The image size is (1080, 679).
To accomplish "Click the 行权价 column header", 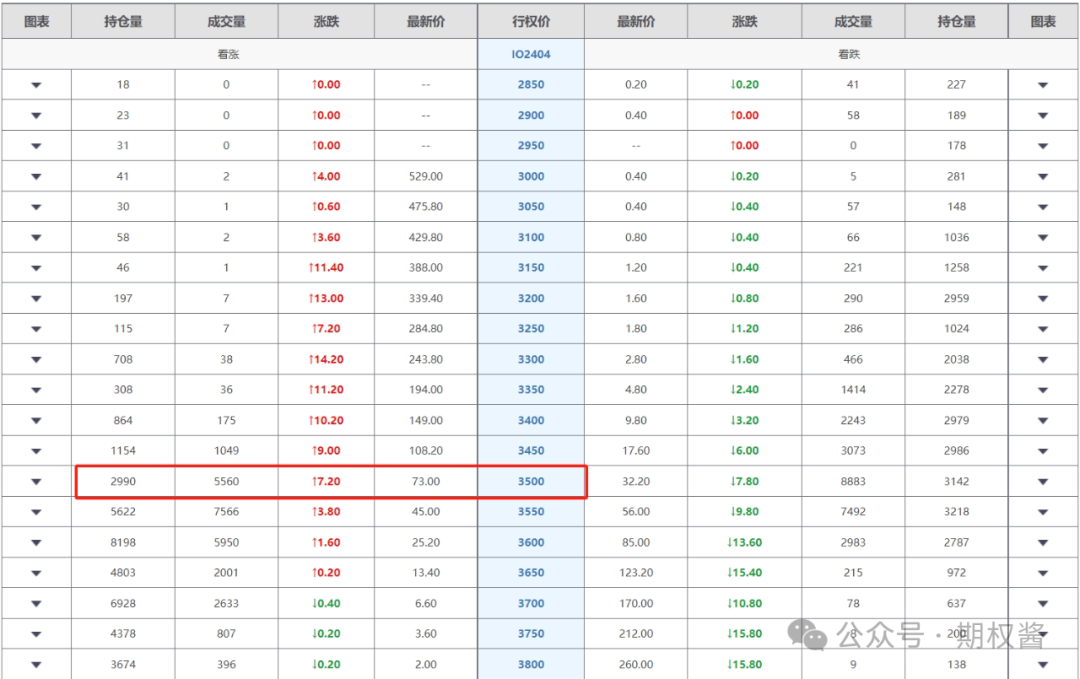I will (531, 21).
